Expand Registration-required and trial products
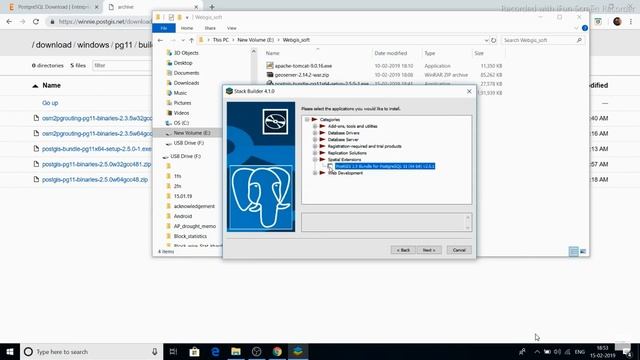 pyautogui.click(x=315, y=146)
